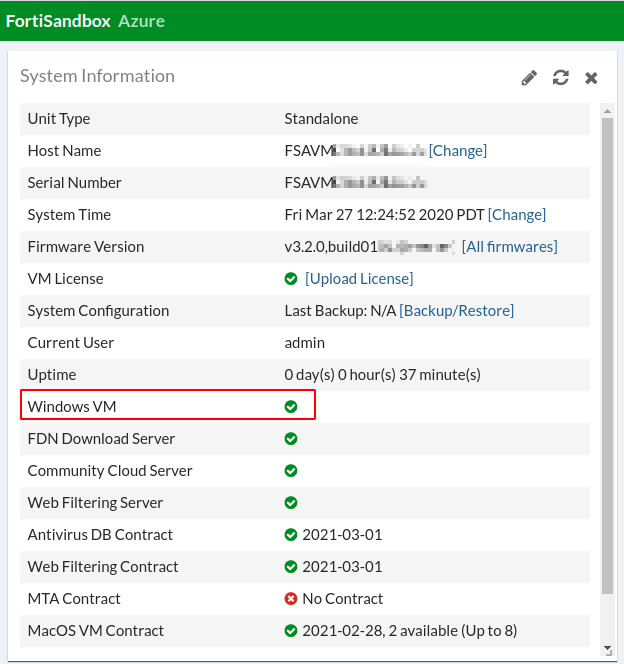The width and height of the screenshot is (624, 664).
Task: Click the v3.2.0 firmware version text
Action: 331,246
